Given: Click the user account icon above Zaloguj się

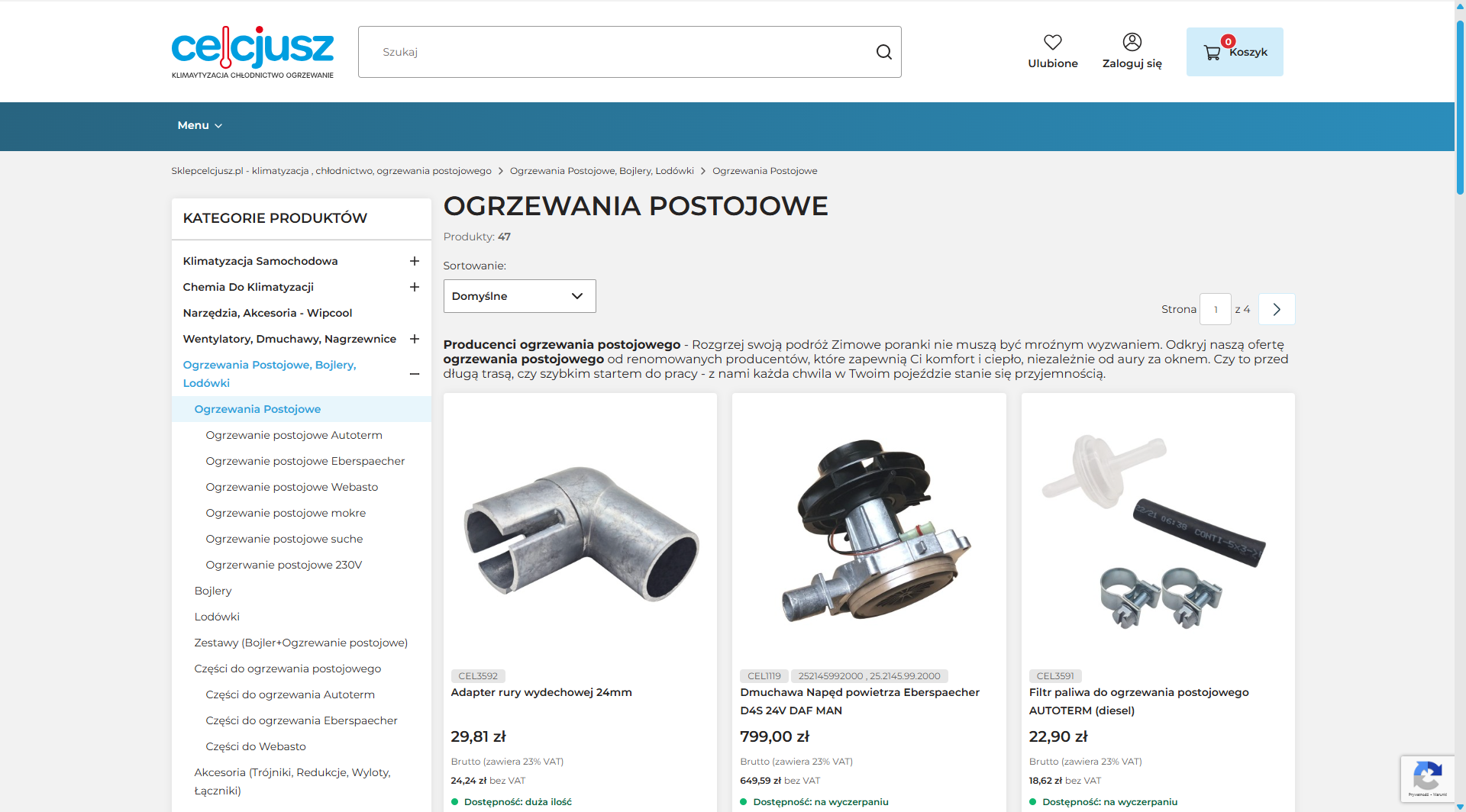Looking at the screenshot, I should coord(1132,42).
